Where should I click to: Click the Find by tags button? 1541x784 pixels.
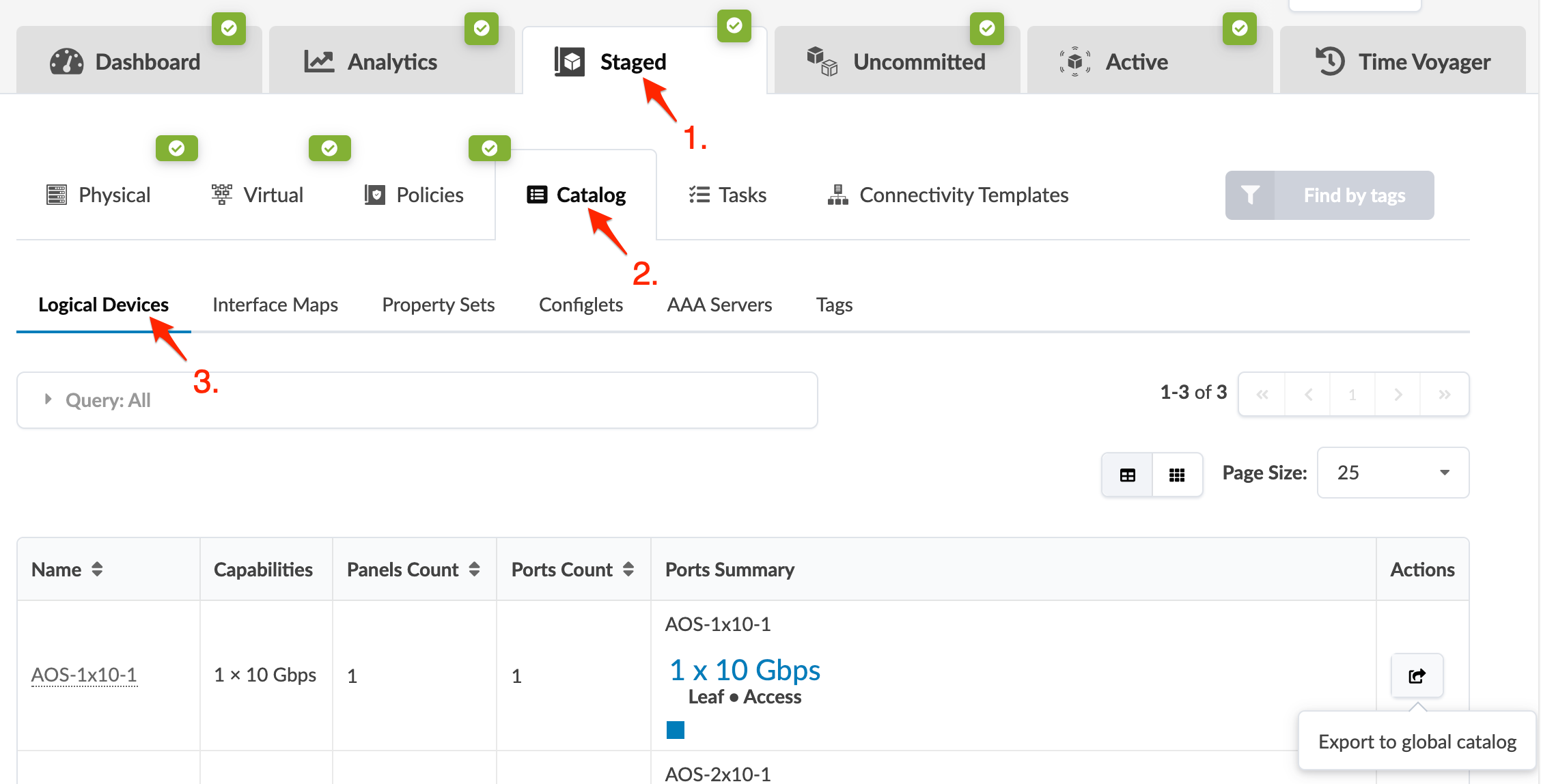(1354, 195)
